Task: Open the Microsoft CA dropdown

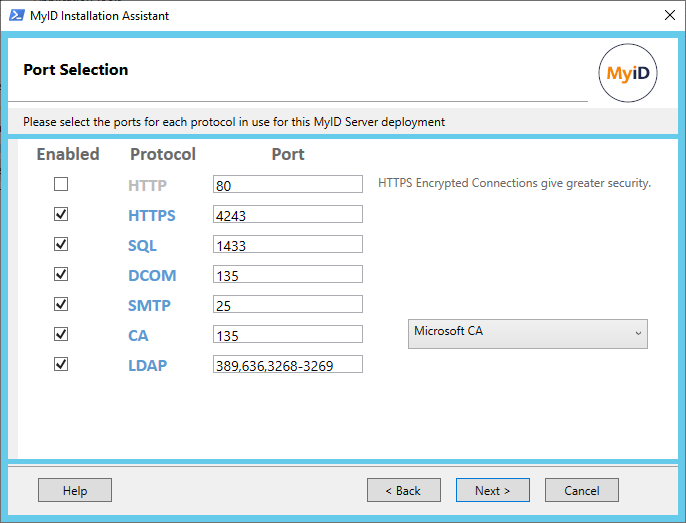Action: point(527,334)
